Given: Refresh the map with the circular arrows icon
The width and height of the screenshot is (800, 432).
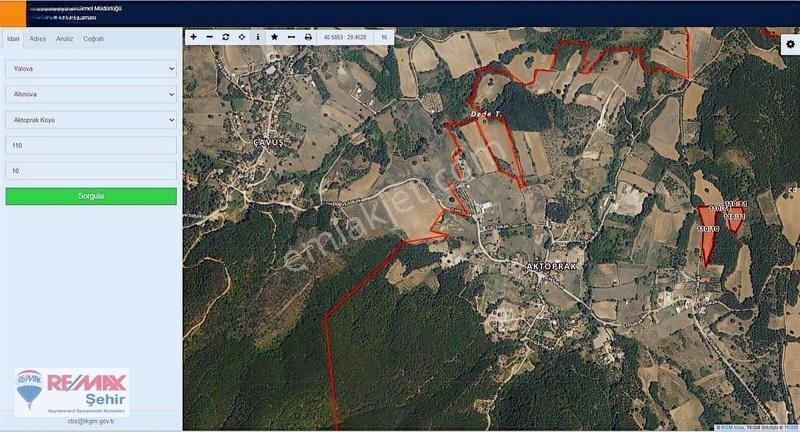Looking at the screenshot, I should point(226,37).
